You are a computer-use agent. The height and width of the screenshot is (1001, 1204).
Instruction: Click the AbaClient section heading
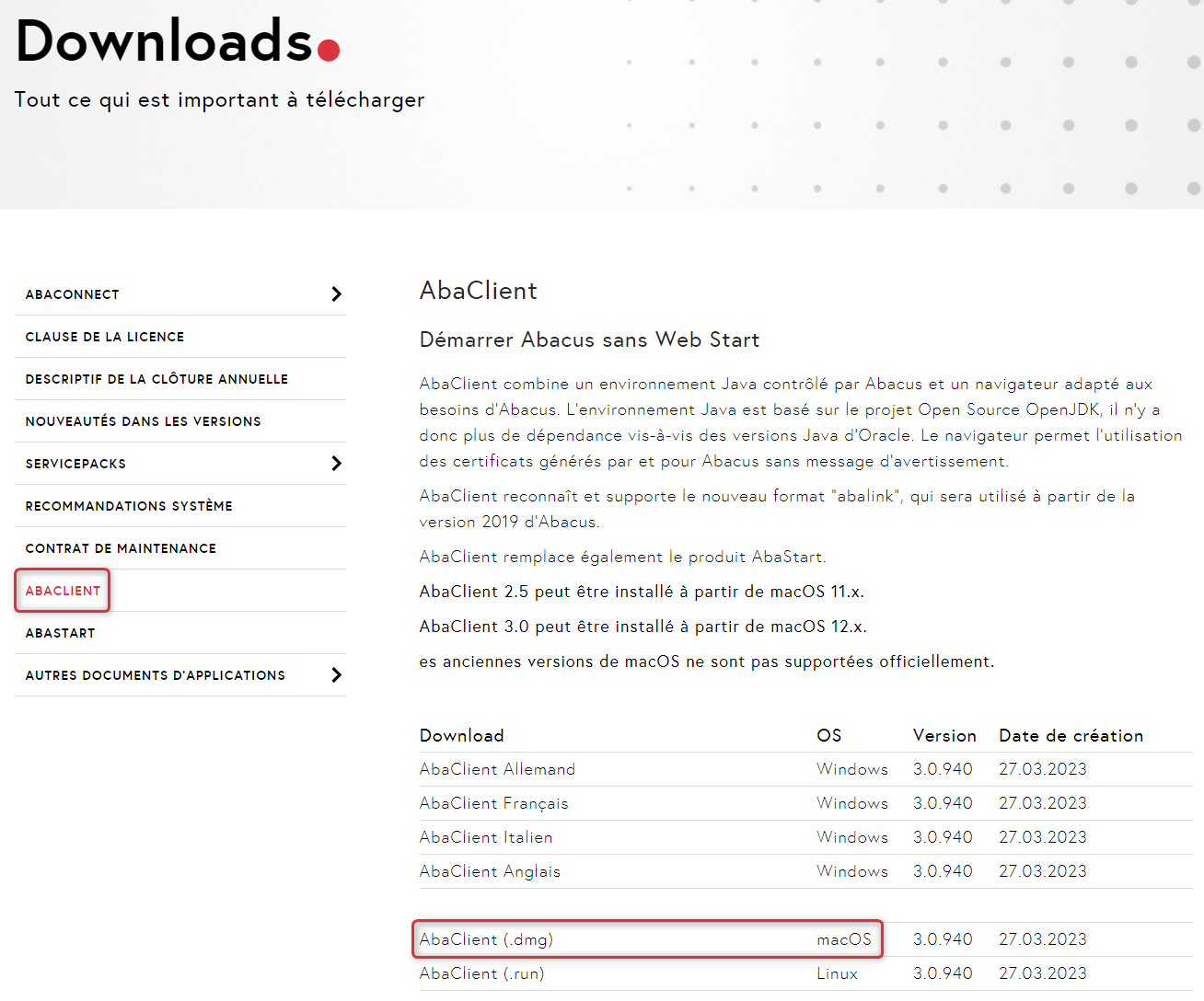(x=478, y=291)
